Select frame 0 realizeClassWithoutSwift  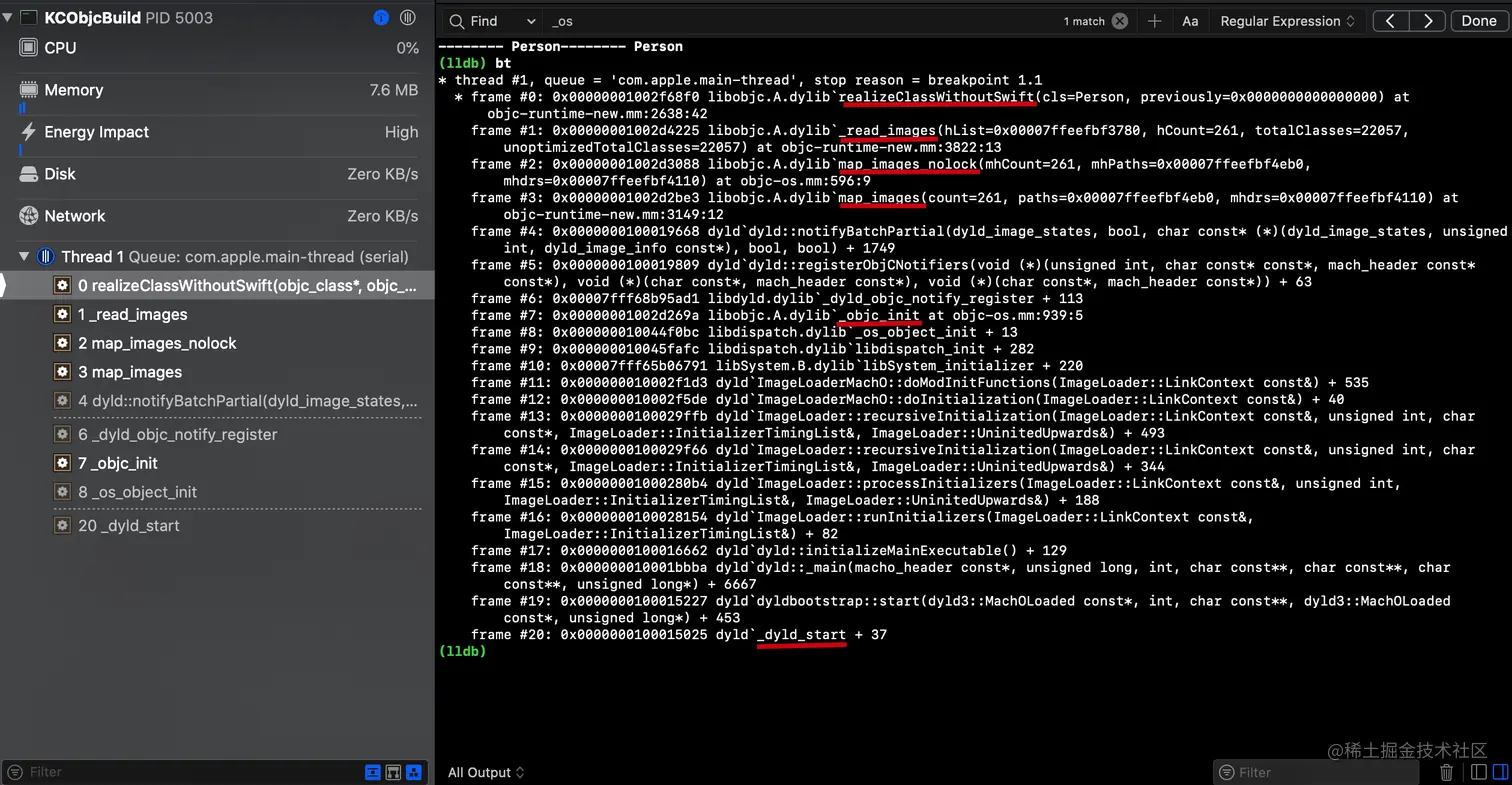pos(217,286)
